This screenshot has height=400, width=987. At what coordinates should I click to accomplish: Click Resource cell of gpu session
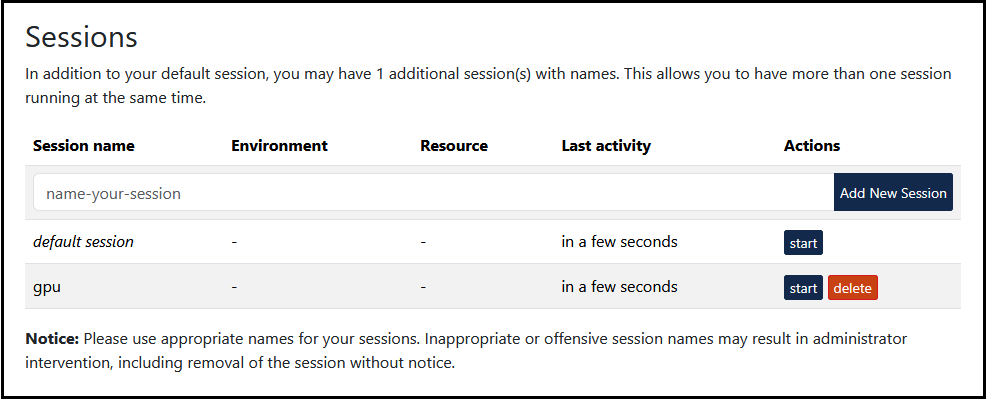coord(423,287)
